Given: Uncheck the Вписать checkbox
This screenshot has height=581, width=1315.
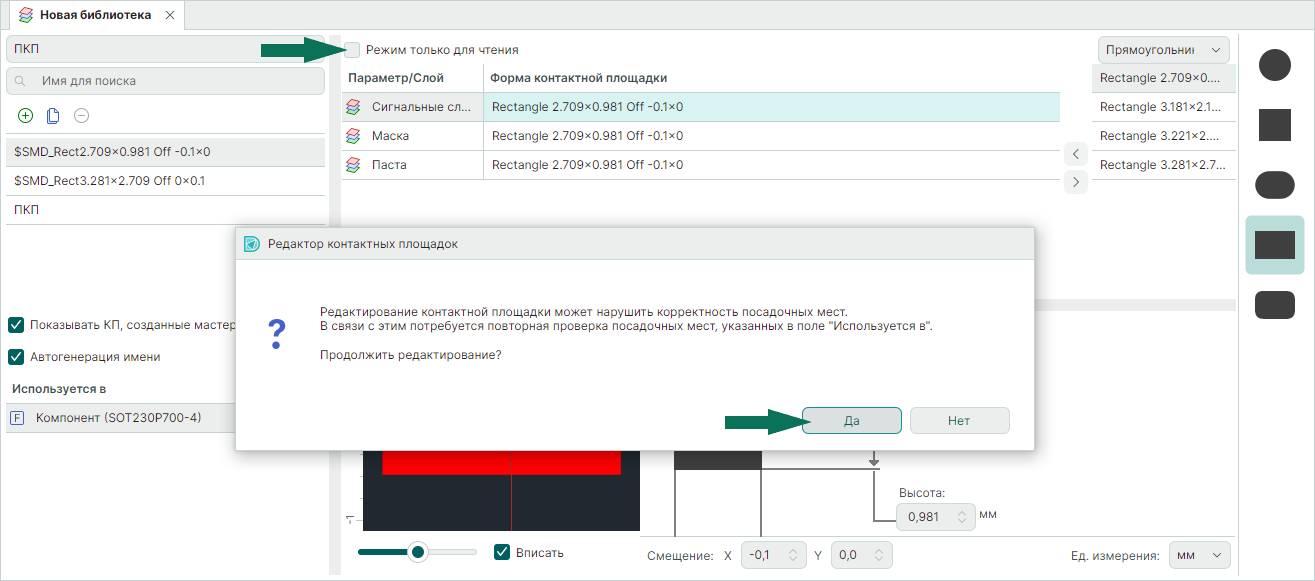Looking at the screenshot, I should pos(503,552).
